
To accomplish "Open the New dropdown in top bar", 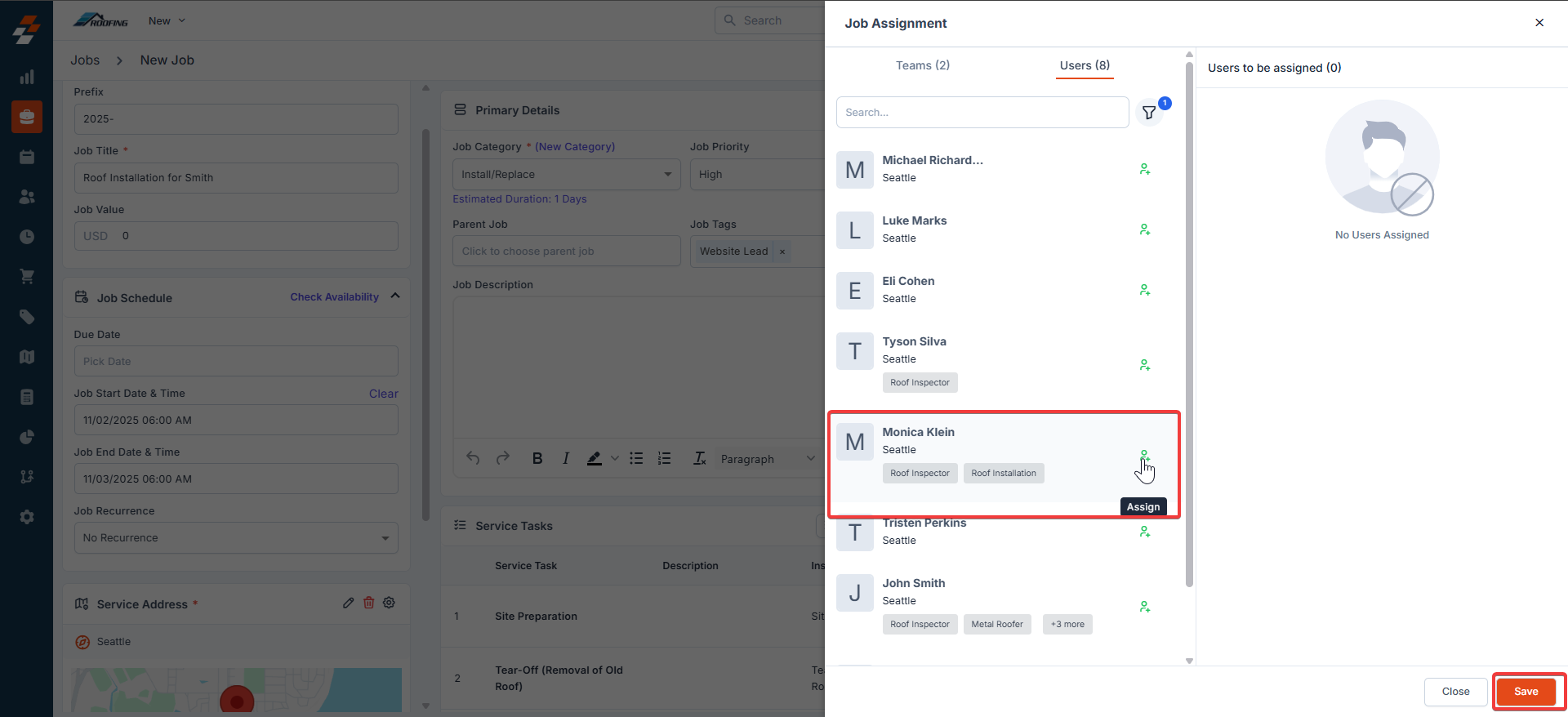I will coord(167,21).
